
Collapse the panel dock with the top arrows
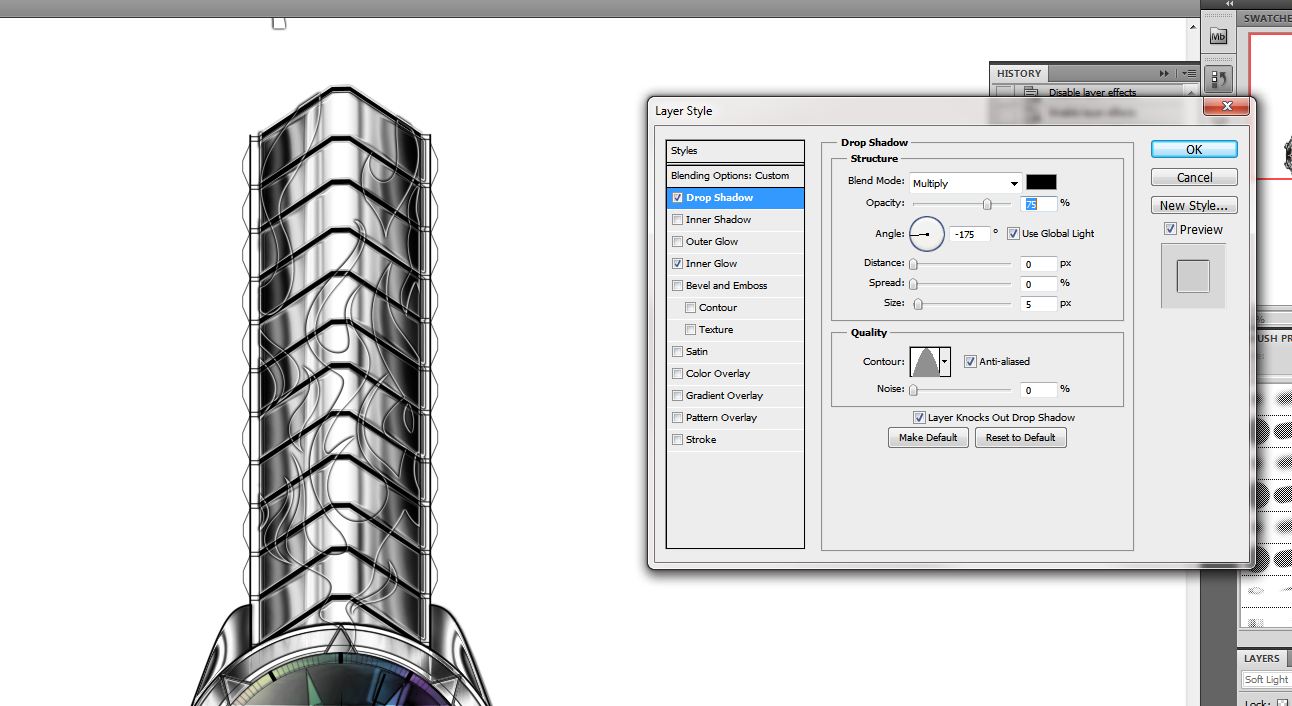pyautogui.click(x=1229, y=4)
